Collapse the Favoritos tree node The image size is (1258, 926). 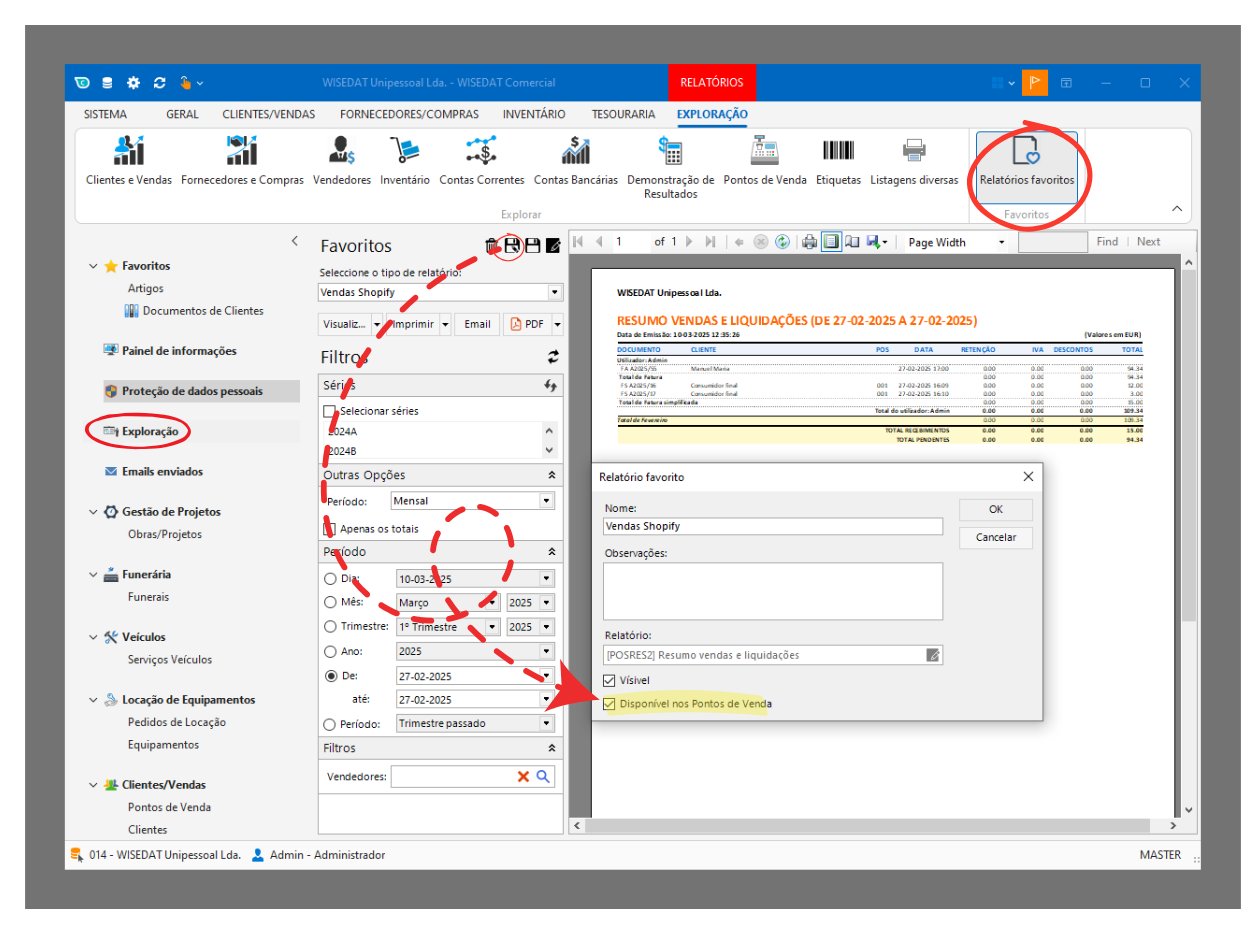(94, 266)
